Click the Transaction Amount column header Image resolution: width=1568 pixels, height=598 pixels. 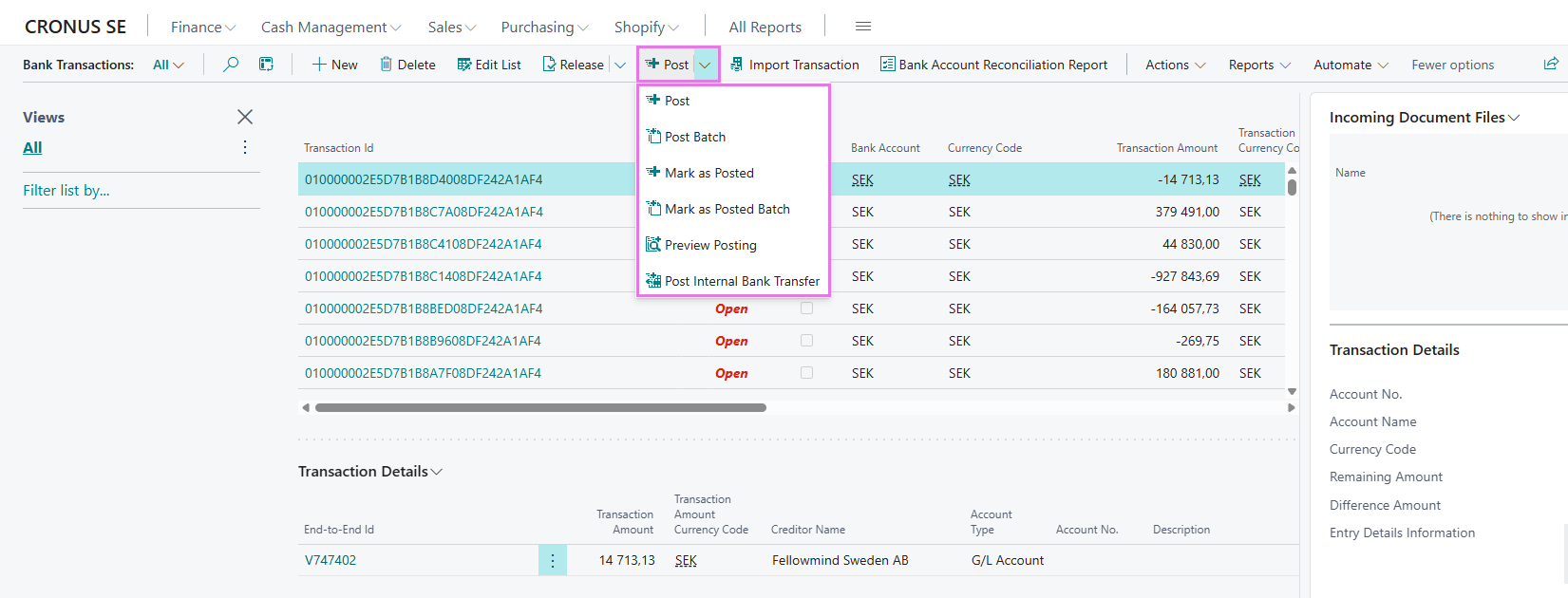(x=1166, y=148)
